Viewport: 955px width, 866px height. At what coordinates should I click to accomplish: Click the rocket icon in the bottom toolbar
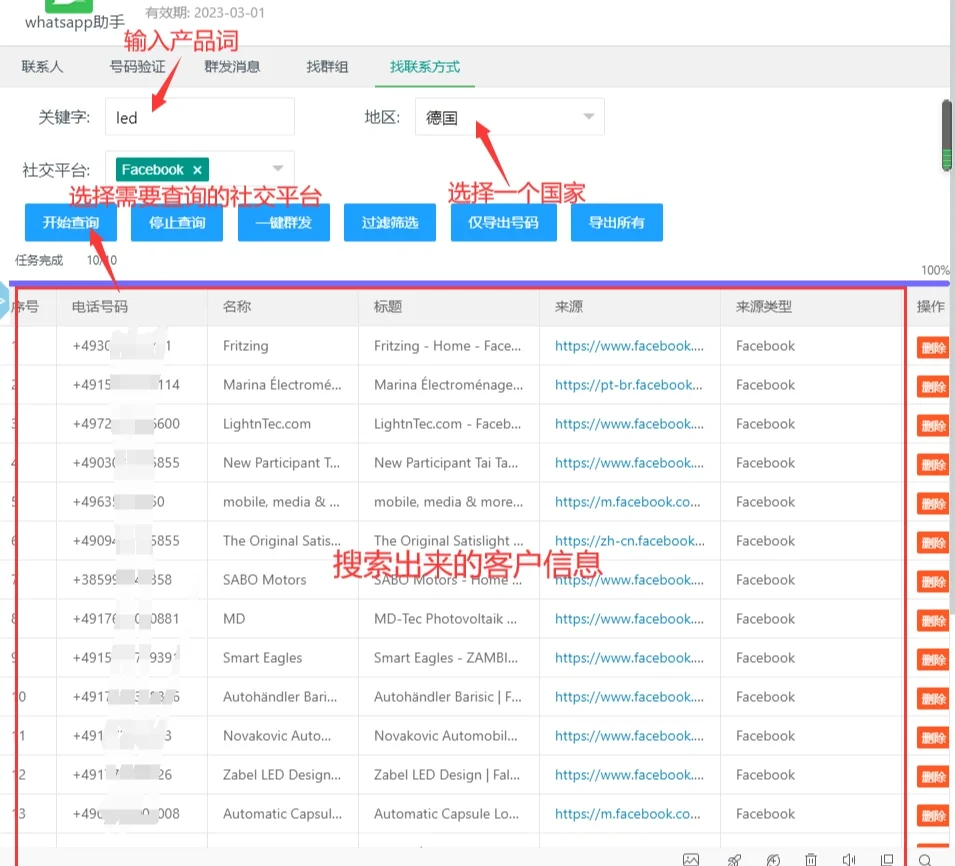tap(735, 859)
